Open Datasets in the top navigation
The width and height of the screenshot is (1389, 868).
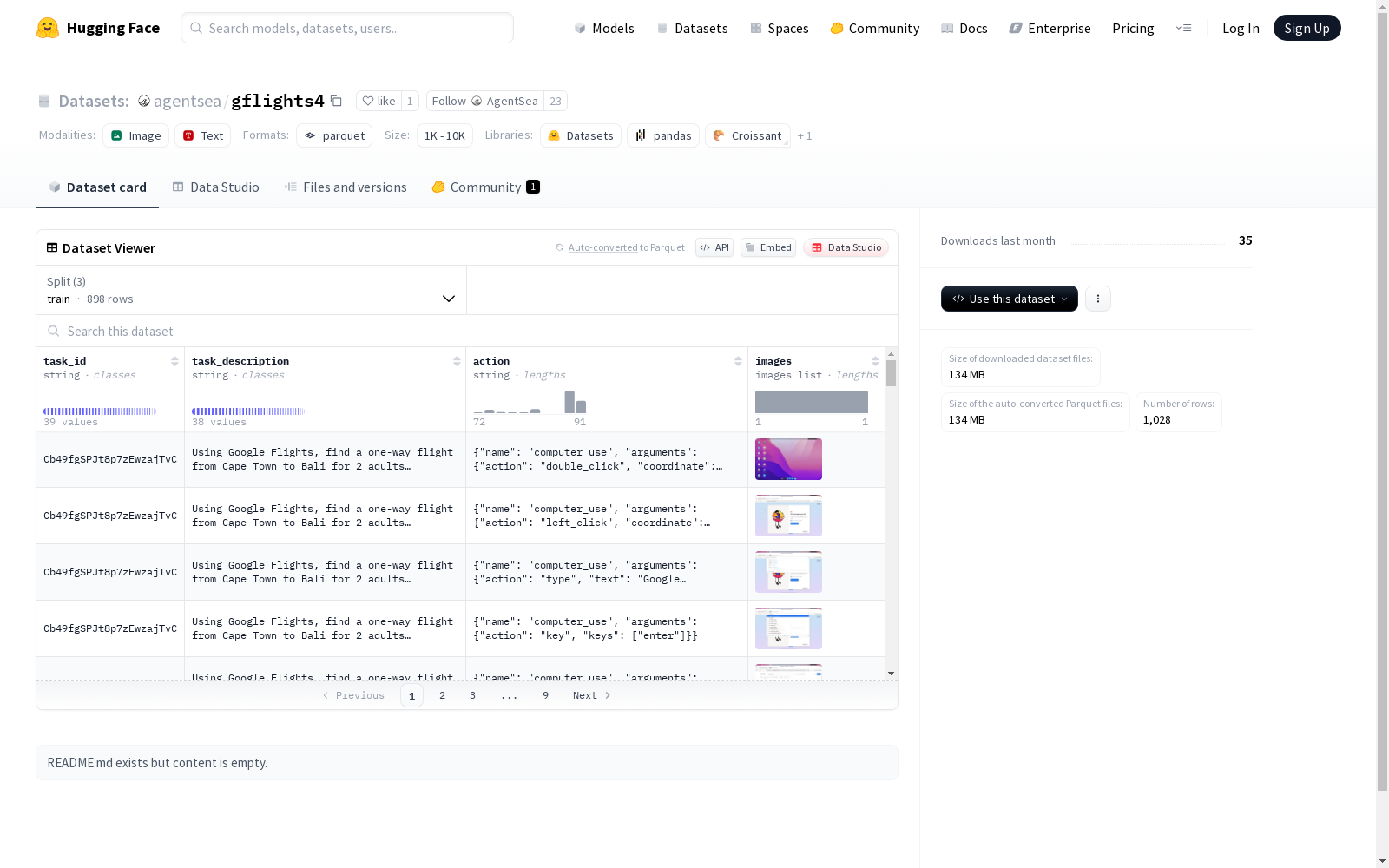[x=692, y=28]
